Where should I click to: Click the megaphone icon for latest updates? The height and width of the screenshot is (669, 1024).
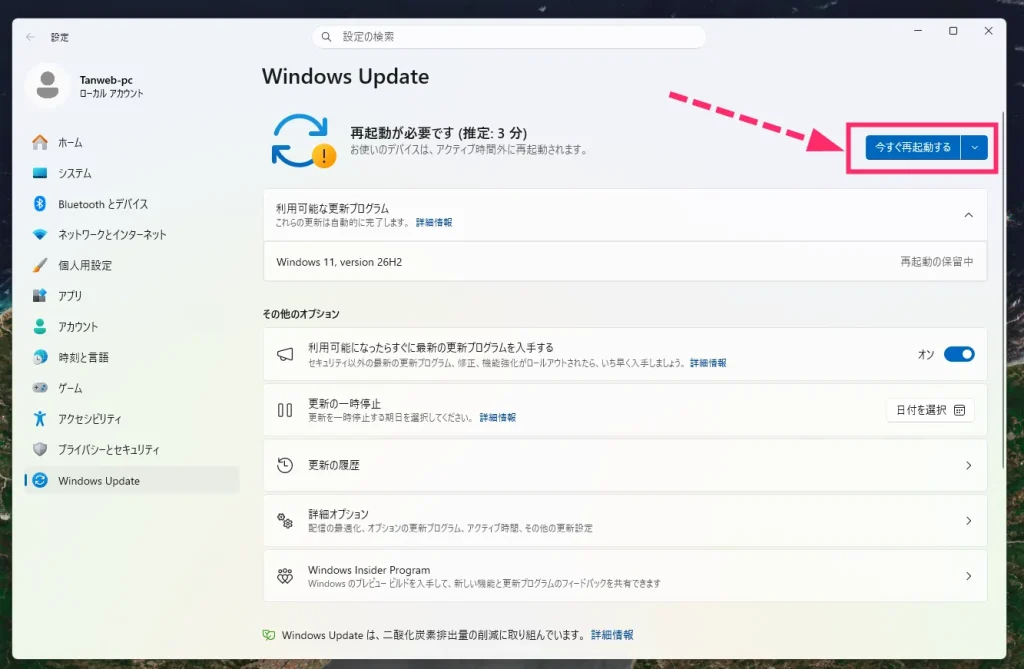pyautogui.click(x=285, y=354)
